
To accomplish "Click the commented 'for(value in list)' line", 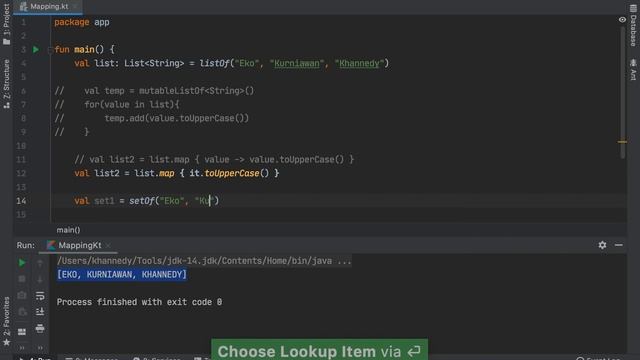I will pyautogui.click(x=117, y=104).
